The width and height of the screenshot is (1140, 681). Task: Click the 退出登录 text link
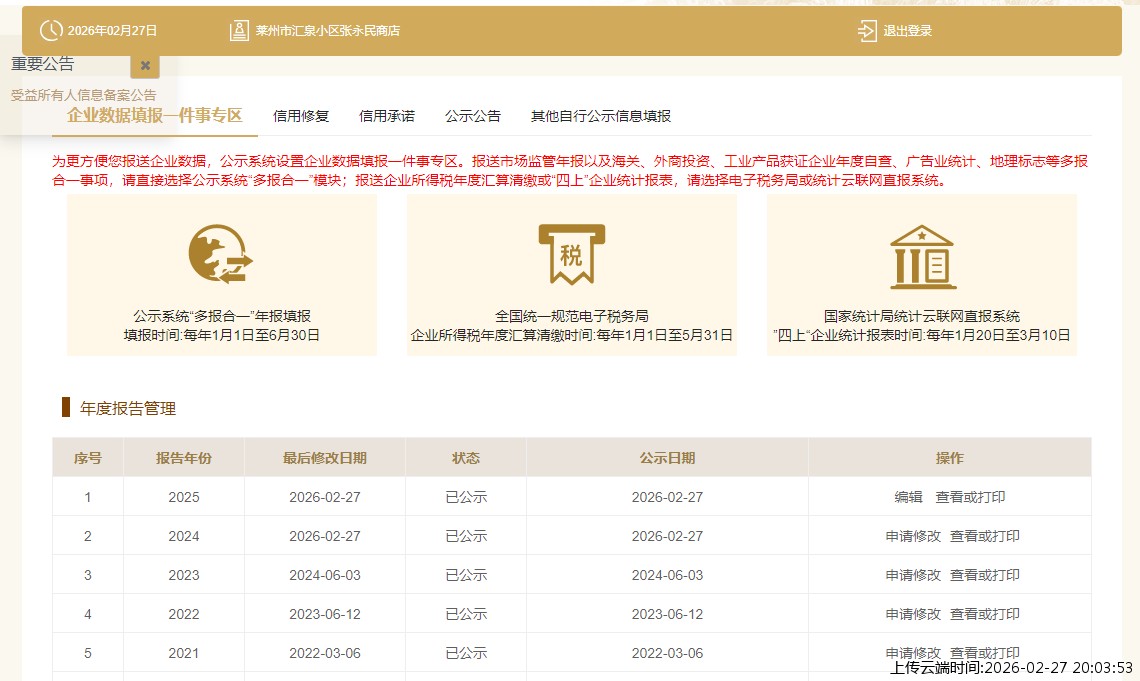pyautogui.click(x=907, y=31)
